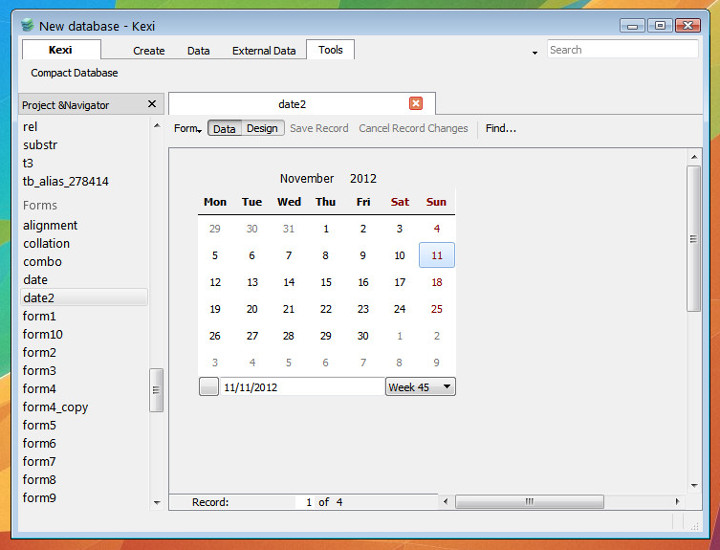Select November 18 in the calendar

[x=436, y=282]
